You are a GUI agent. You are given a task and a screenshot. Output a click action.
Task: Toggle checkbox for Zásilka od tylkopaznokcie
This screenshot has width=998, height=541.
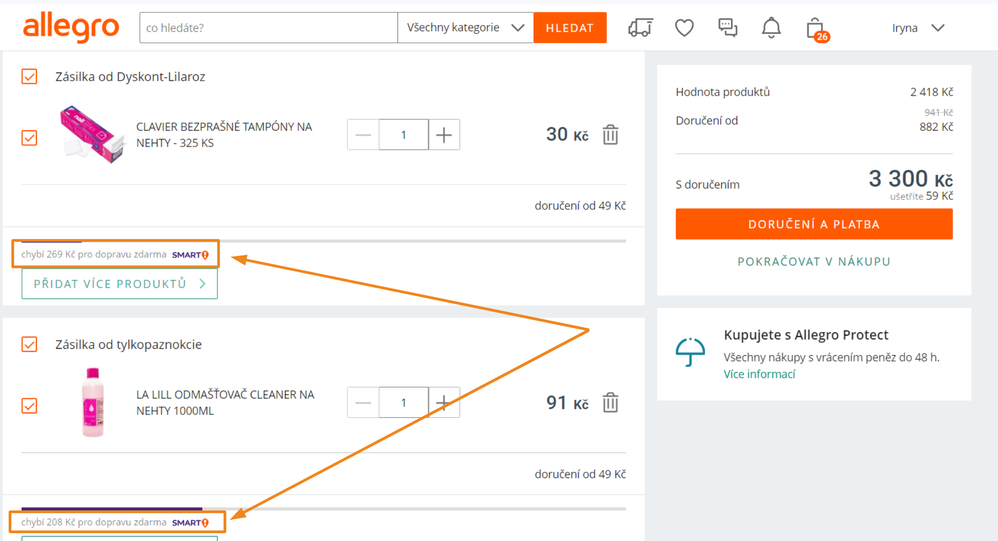click(x=29, y=344)
